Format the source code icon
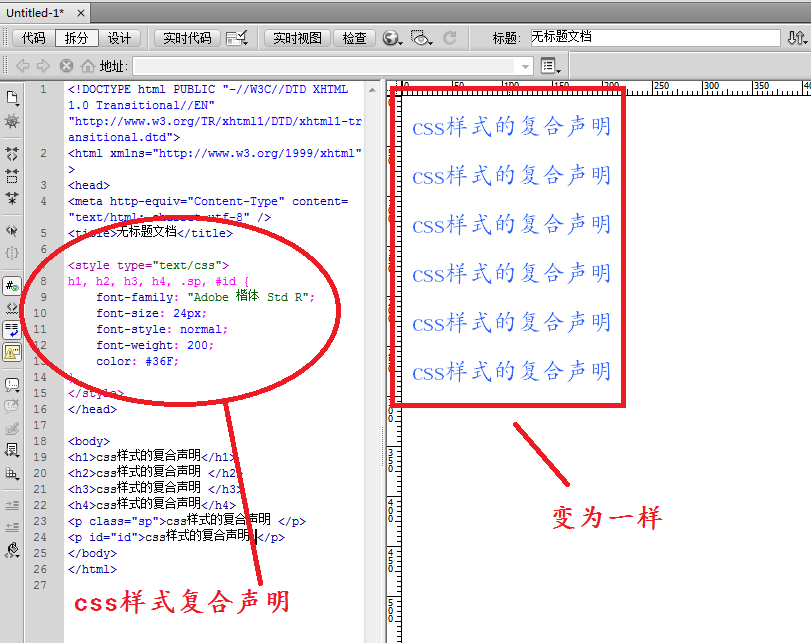This screenshot has width=811, height=643. point(12,550)
